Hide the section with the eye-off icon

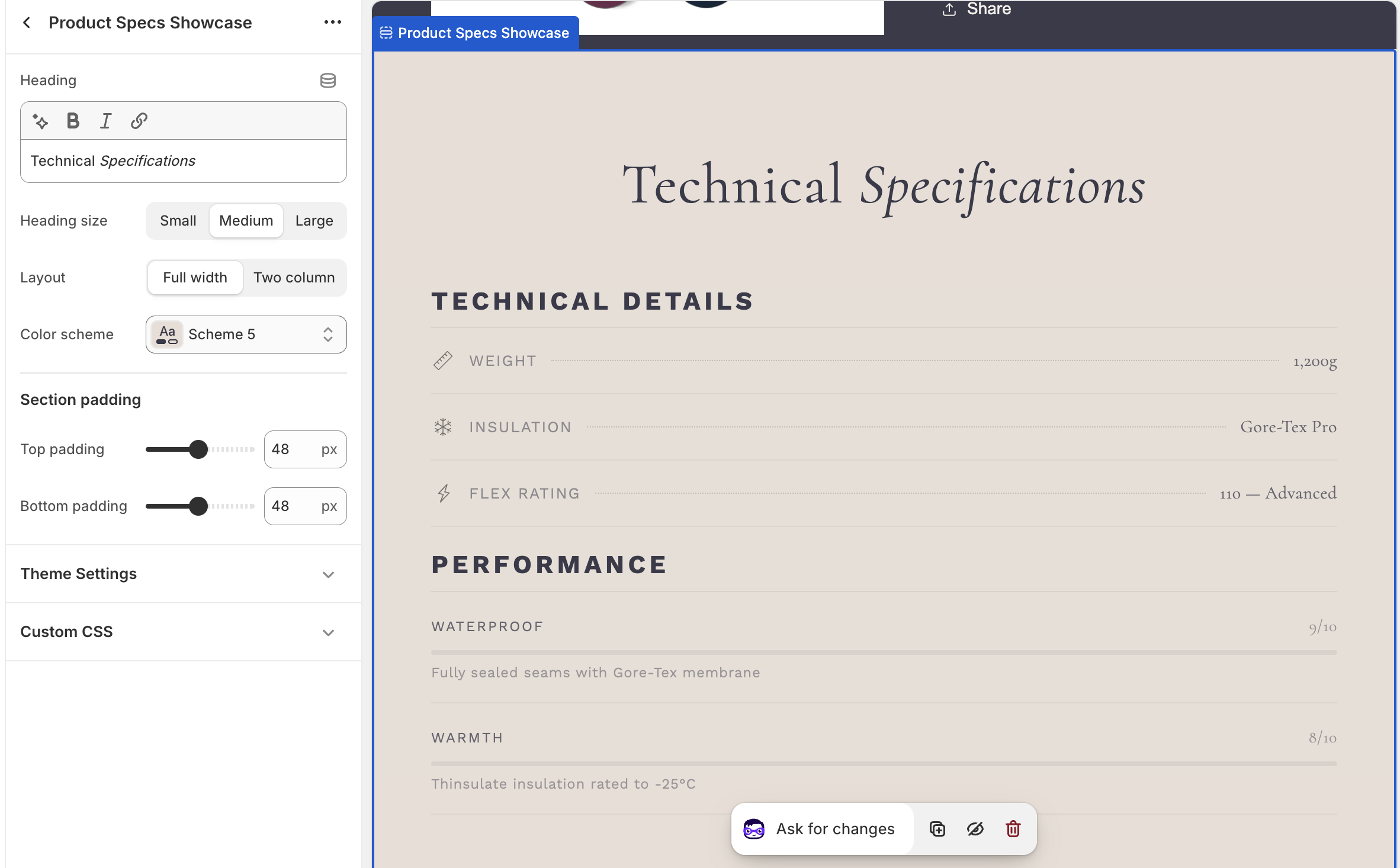[975, 828]
